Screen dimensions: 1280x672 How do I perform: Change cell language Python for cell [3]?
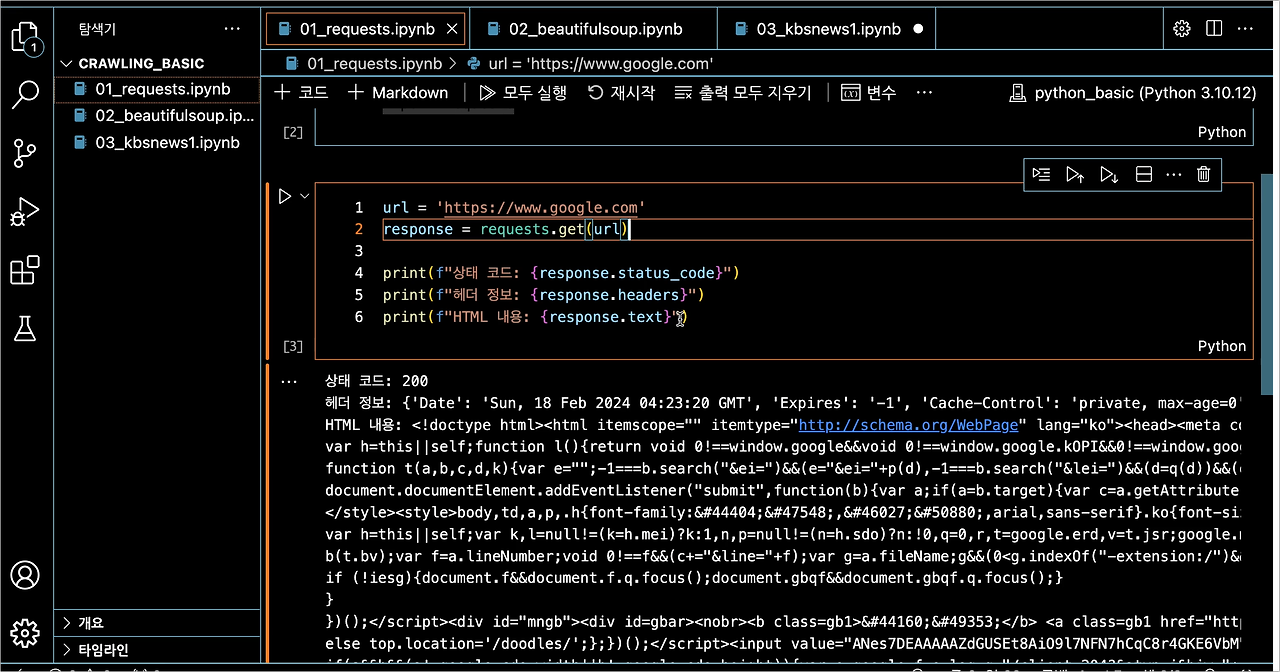1222,346
